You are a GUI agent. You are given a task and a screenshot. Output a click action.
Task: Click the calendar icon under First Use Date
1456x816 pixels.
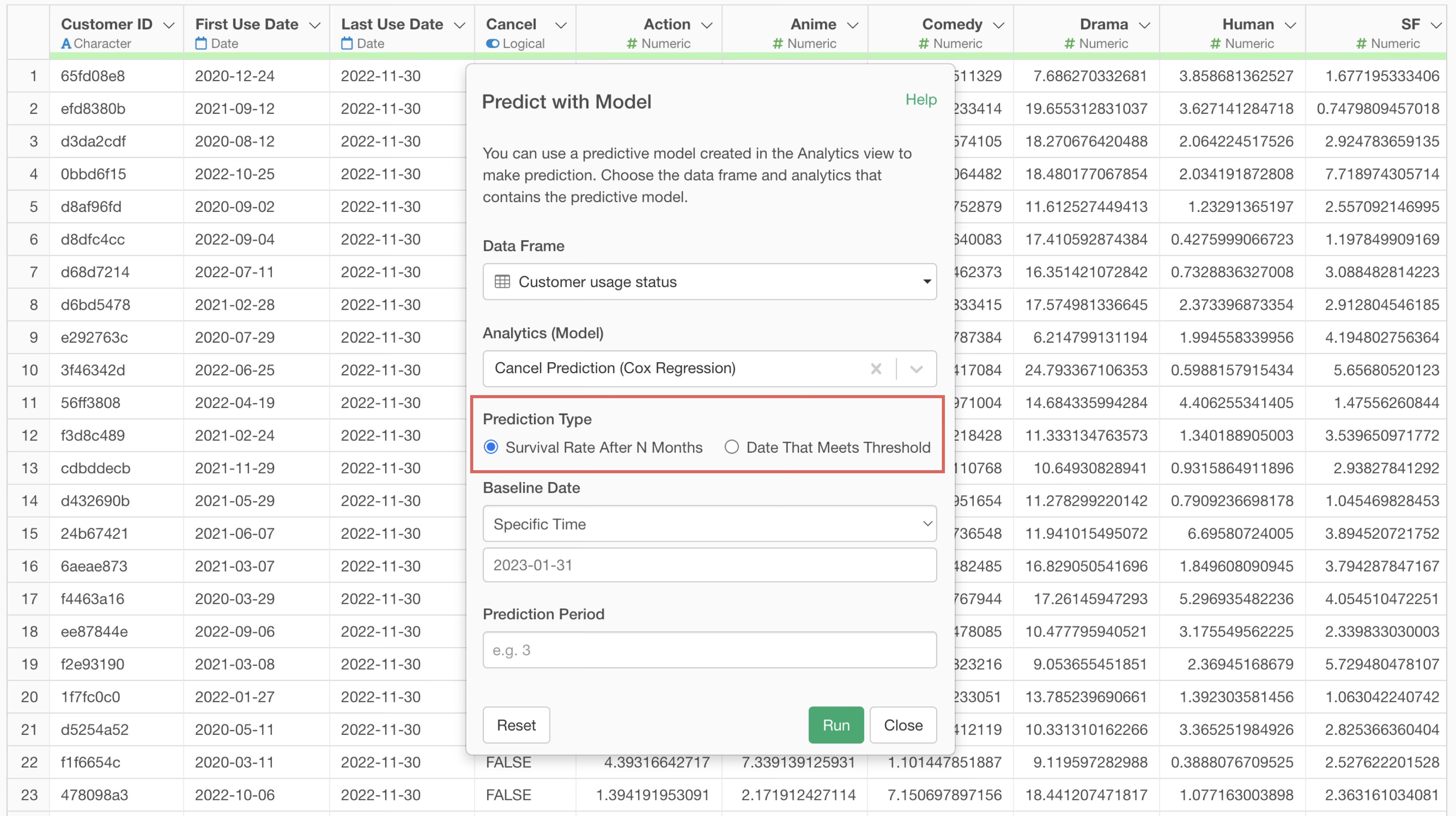pos(201,44)
